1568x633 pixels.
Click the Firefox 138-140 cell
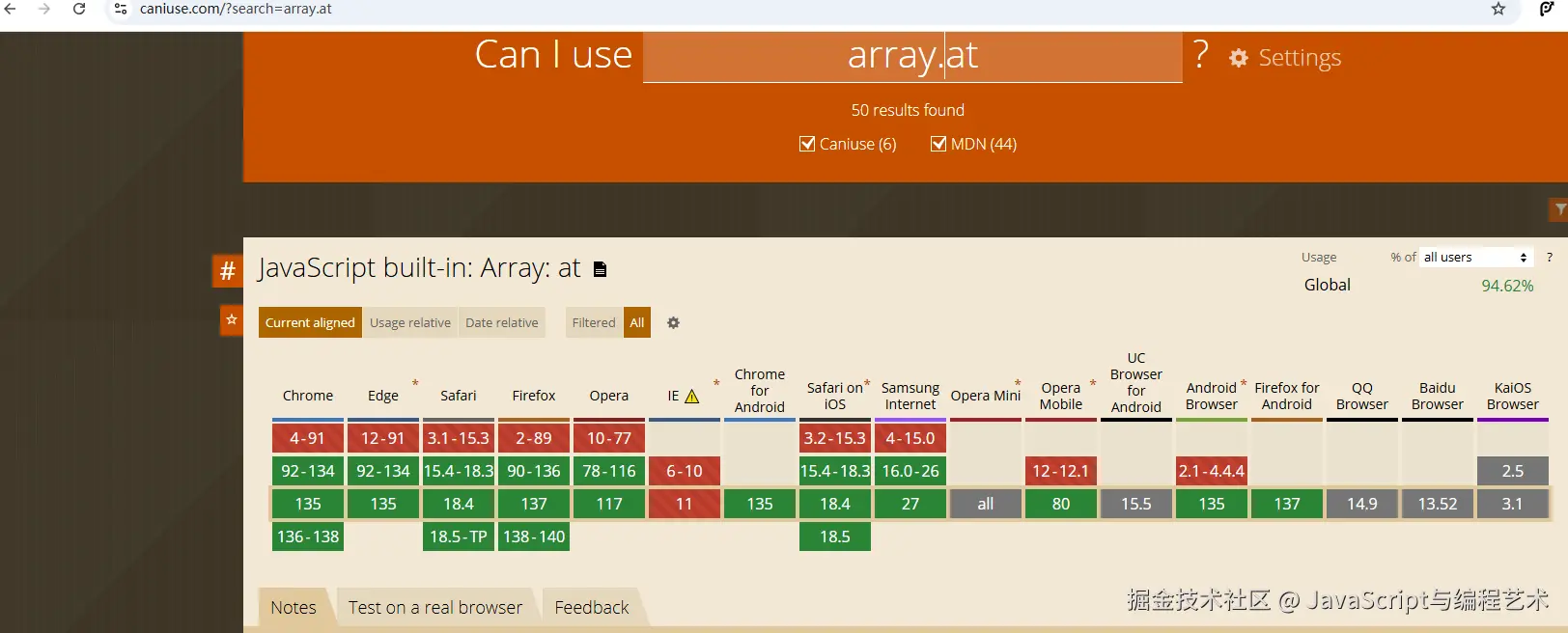click(x=534, y=537)
